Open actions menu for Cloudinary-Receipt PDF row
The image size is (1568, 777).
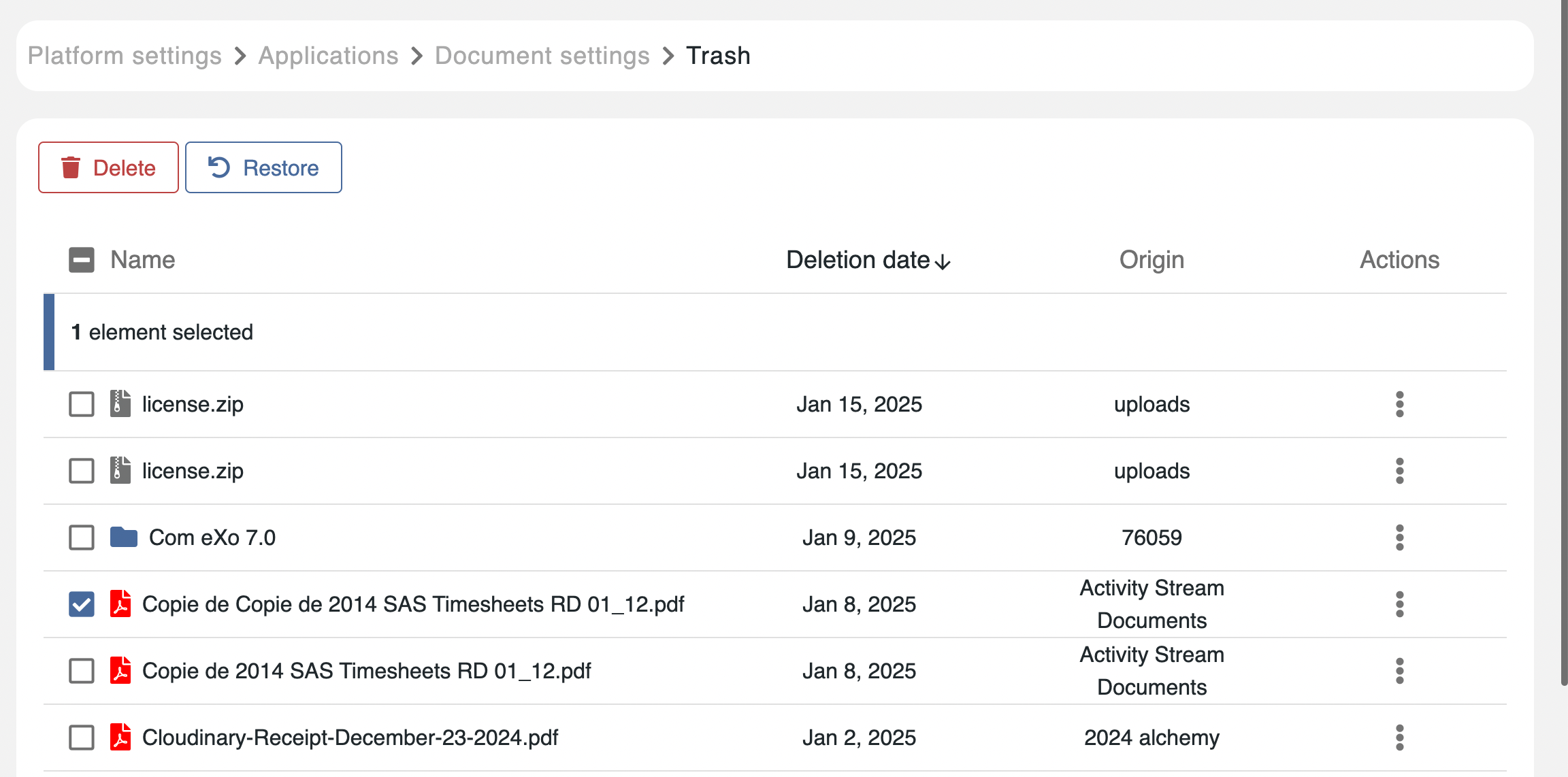(1399, 738)
